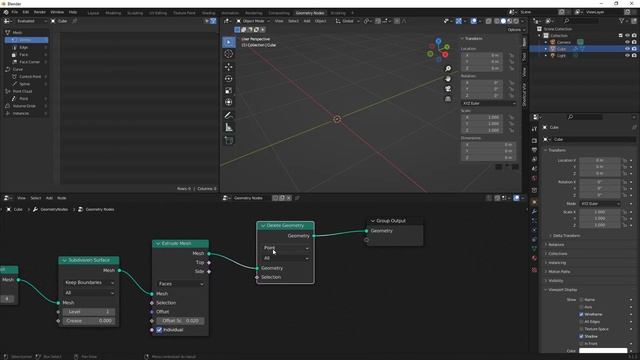Select the Annotate tool in viewport toolbar
The image size is (640, 360).
229,116
